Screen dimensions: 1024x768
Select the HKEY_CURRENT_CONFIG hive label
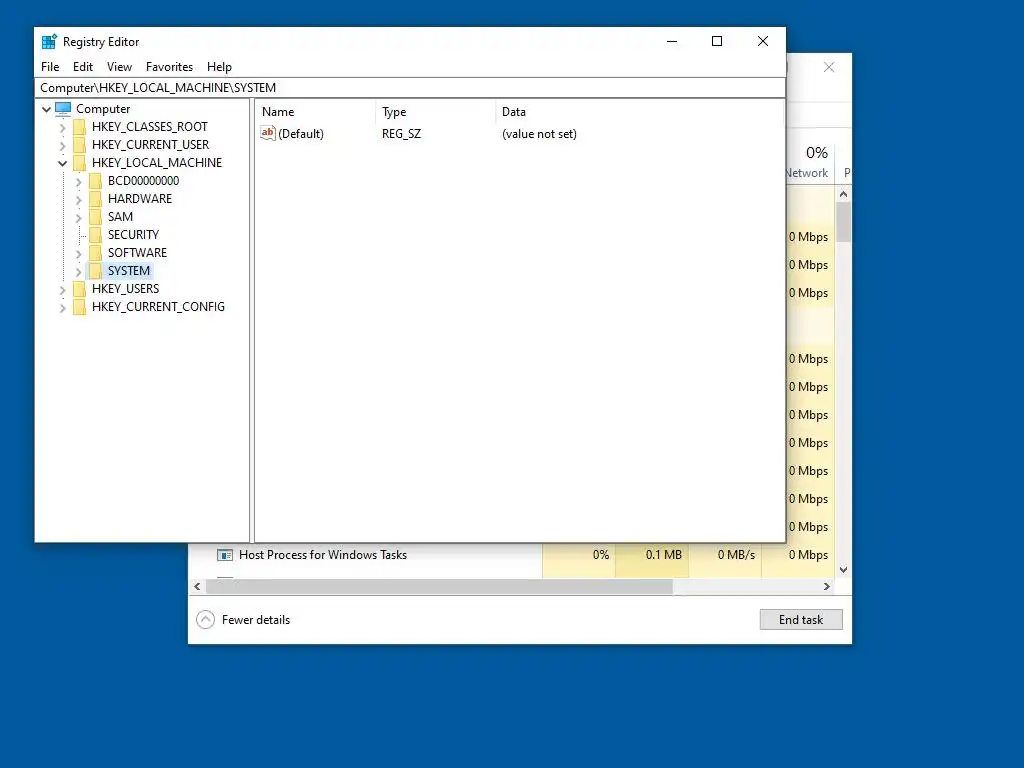tap(158, 307)
